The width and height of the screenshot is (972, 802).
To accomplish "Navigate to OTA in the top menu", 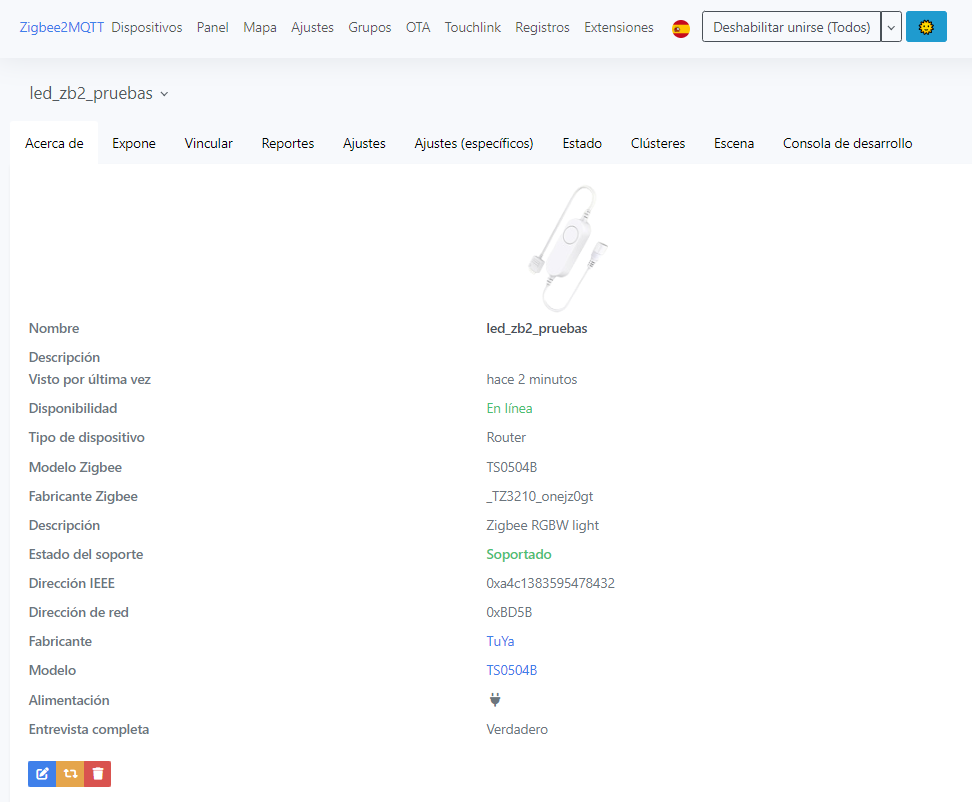I will click(418, 28).
